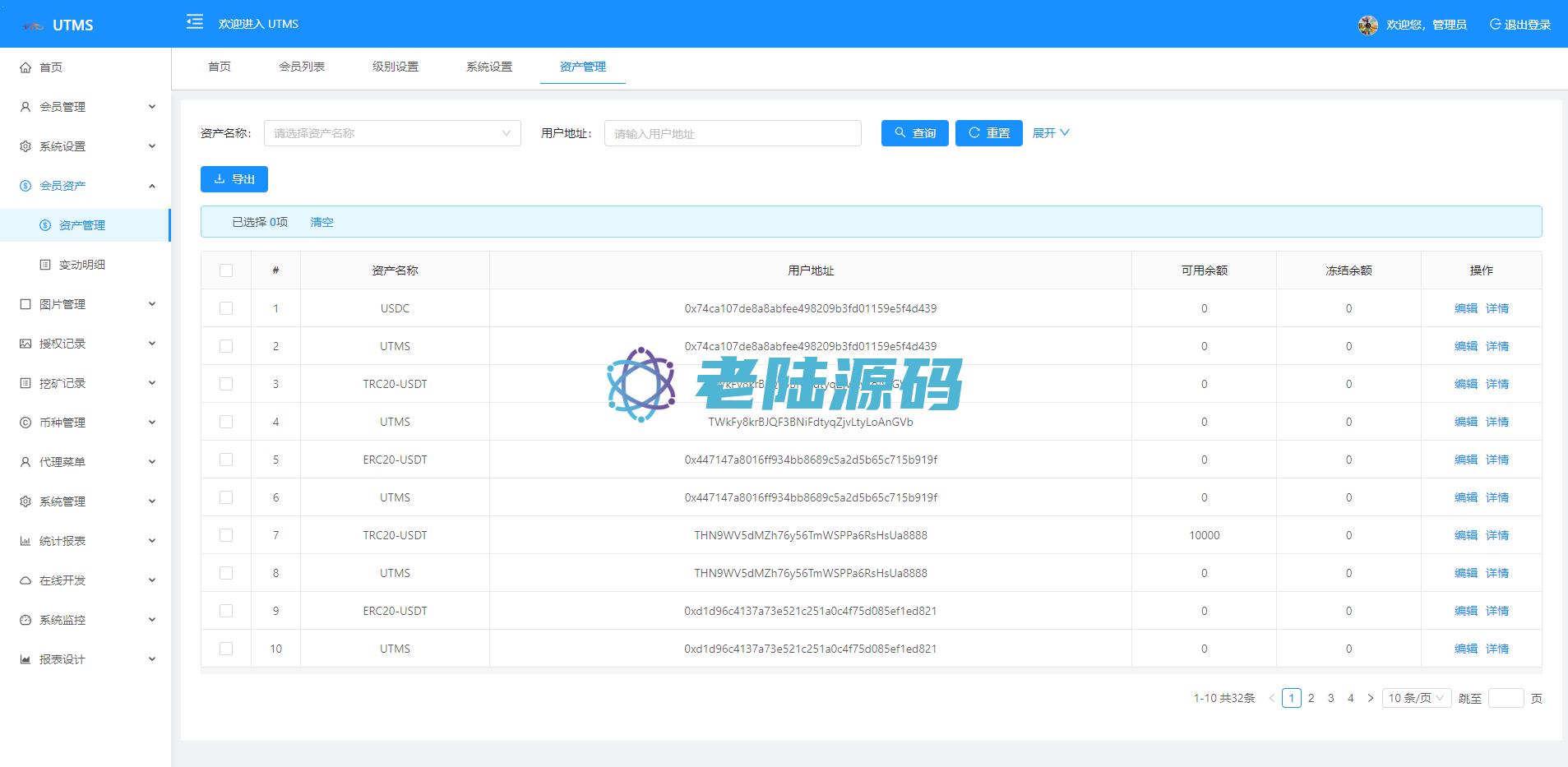Click the 图片管理 sidebar icon

pos(25,304)
